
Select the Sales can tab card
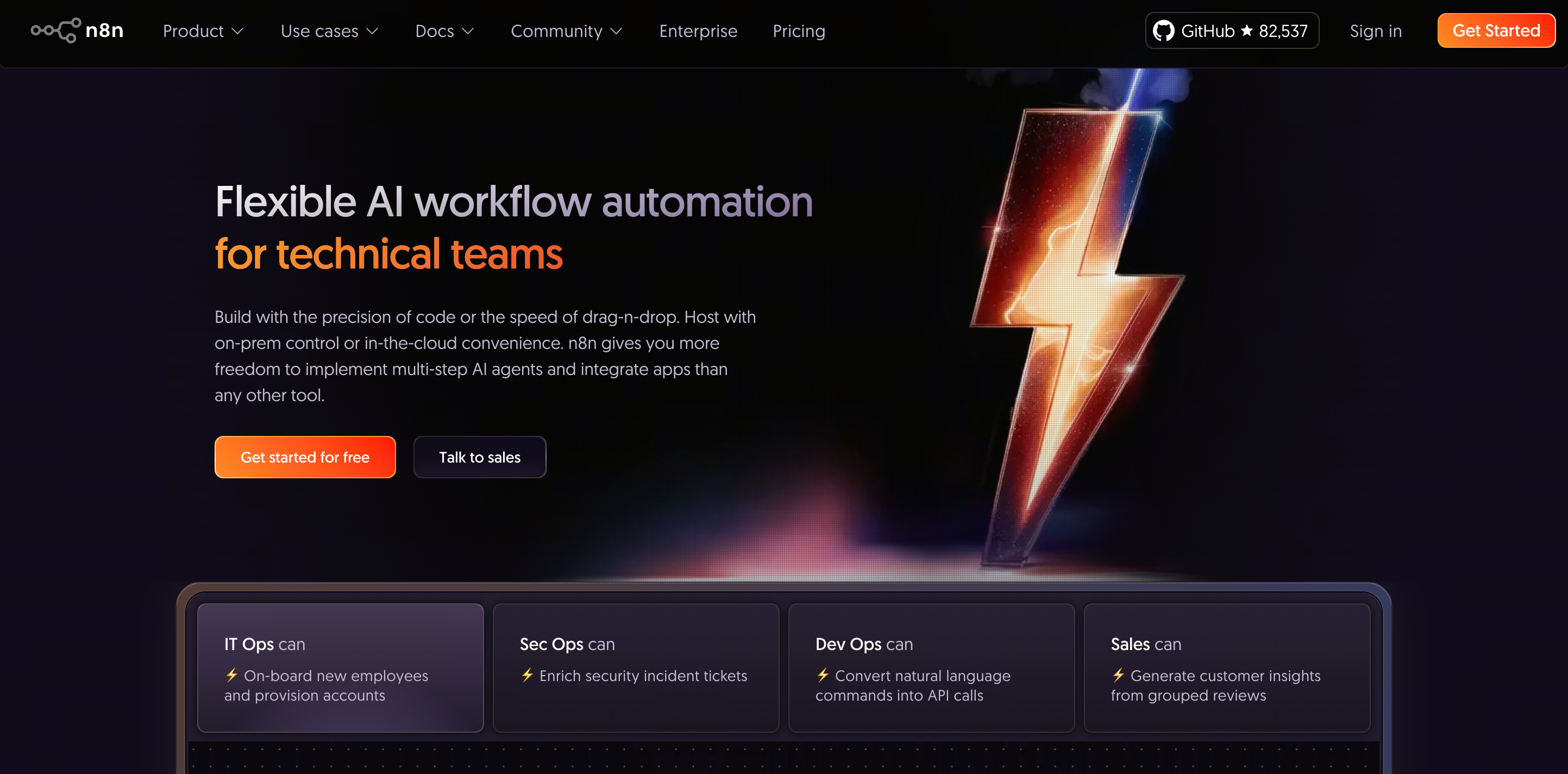[x=1226, y=667]
